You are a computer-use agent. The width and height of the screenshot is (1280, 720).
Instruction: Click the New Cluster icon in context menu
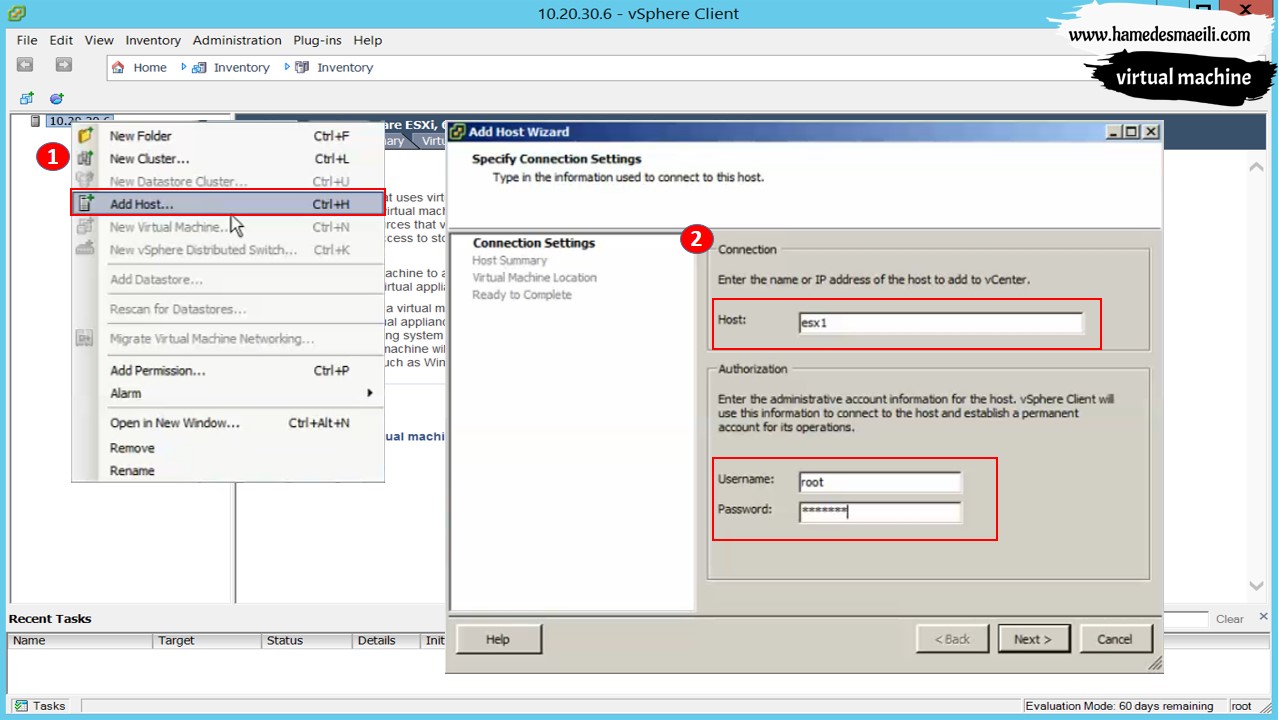(86, 158)
